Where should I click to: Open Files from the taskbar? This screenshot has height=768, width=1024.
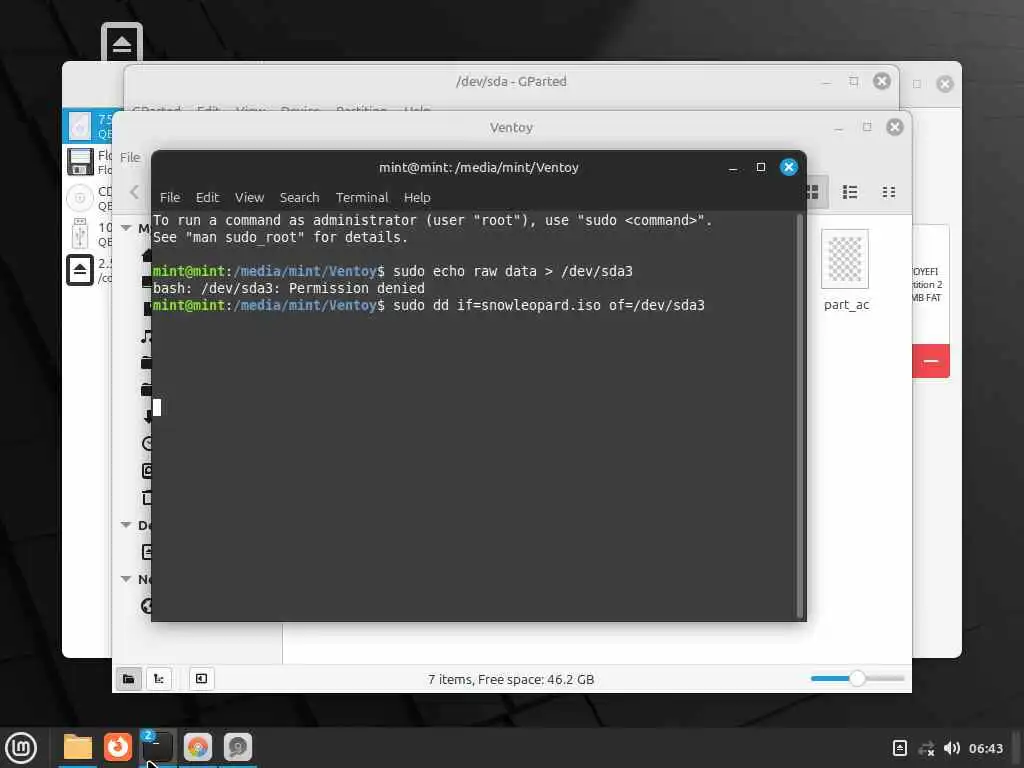pyautogui.click(x=78, y=747)
